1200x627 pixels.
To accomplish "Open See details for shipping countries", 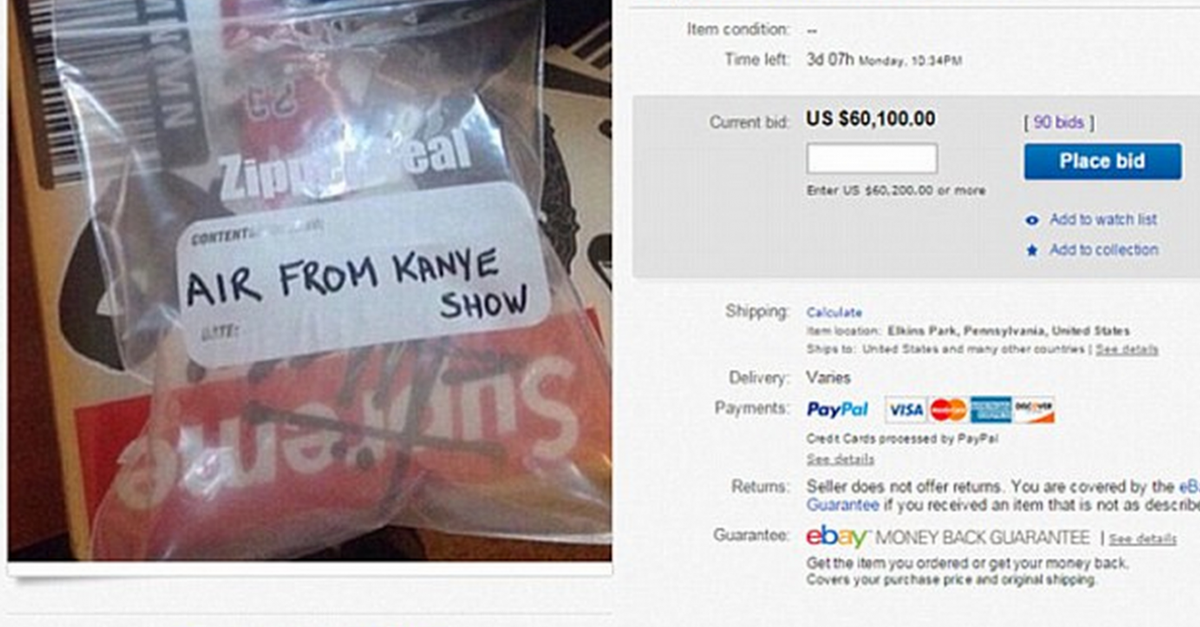I will point(1127,349).
